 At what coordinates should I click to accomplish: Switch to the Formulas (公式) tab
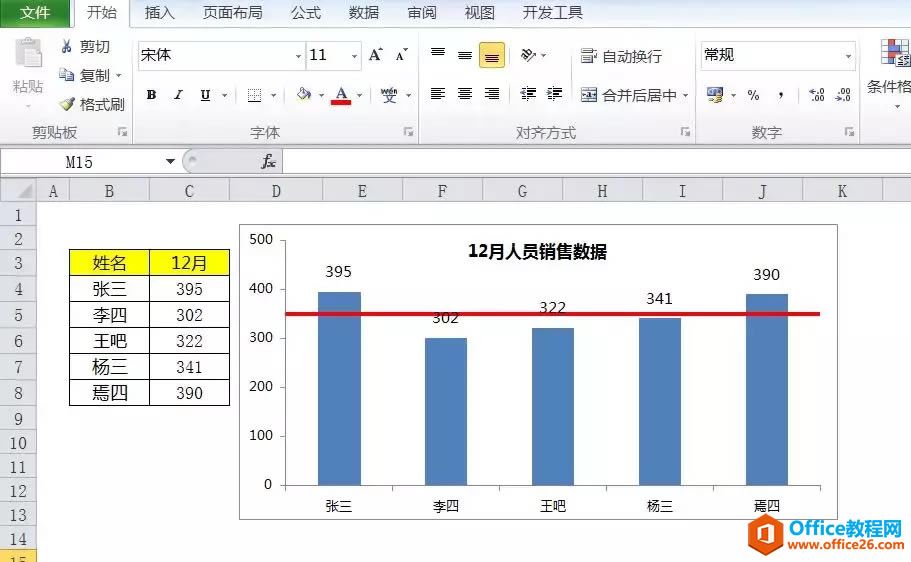[306, 13]
